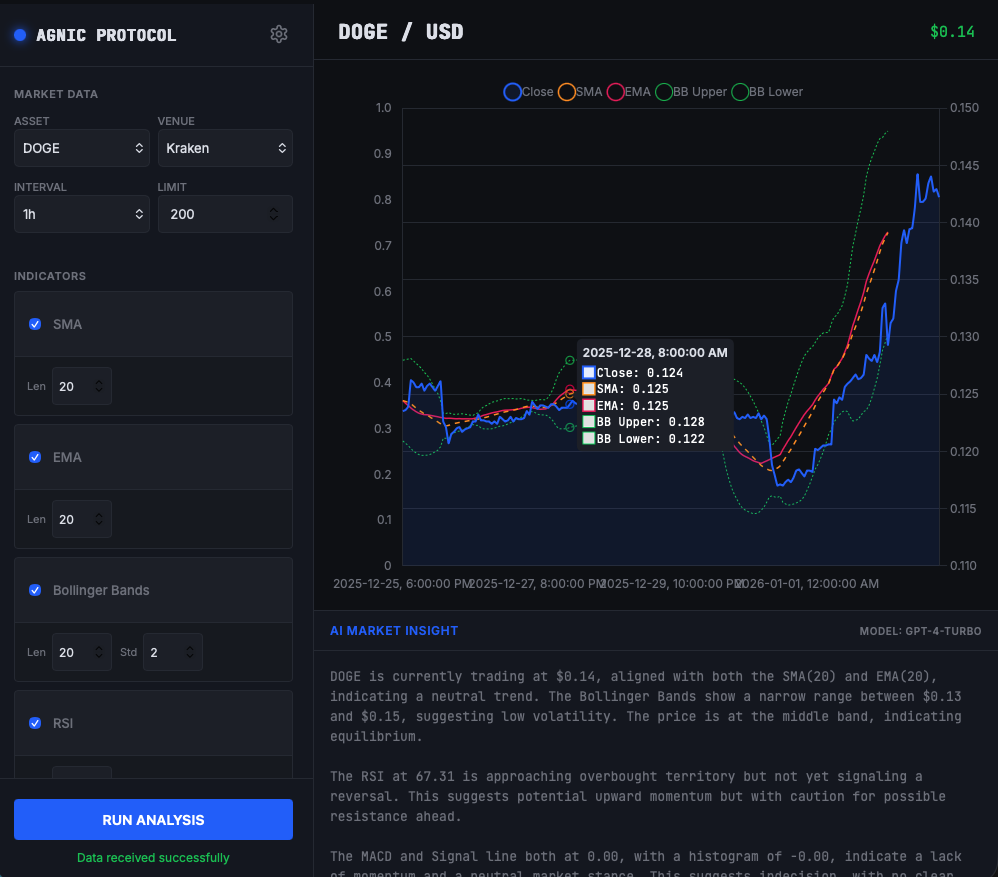
Task: Disable the EMA indicator checkbox
Action: pyautogui.click(x=35, y=457)
